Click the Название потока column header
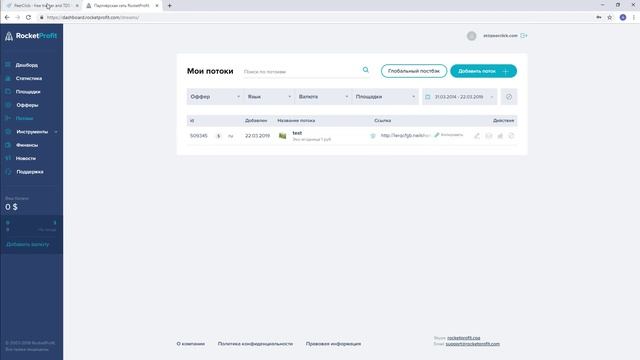This screenshot has width=640, height=360. (296, 121)
